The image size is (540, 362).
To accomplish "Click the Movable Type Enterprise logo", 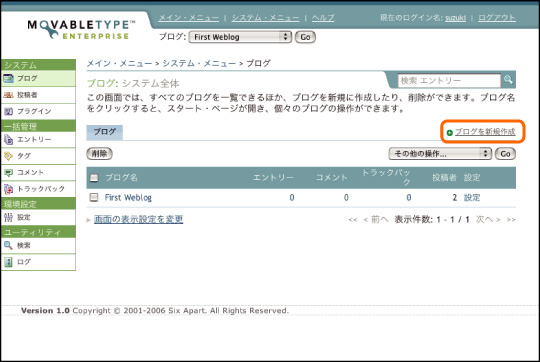I will pos(81,30).
